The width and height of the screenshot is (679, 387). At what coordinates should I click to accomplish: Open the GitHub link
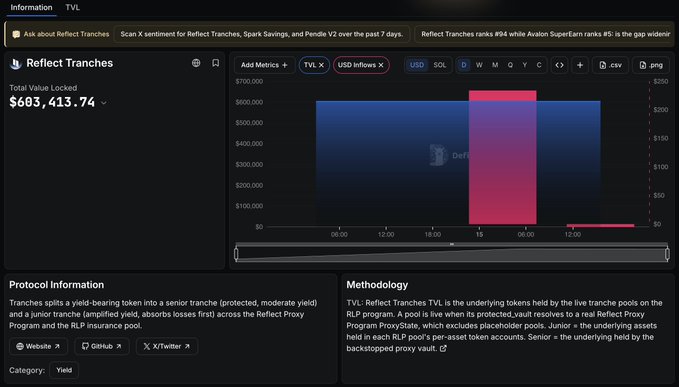click(x=101, y=346)
